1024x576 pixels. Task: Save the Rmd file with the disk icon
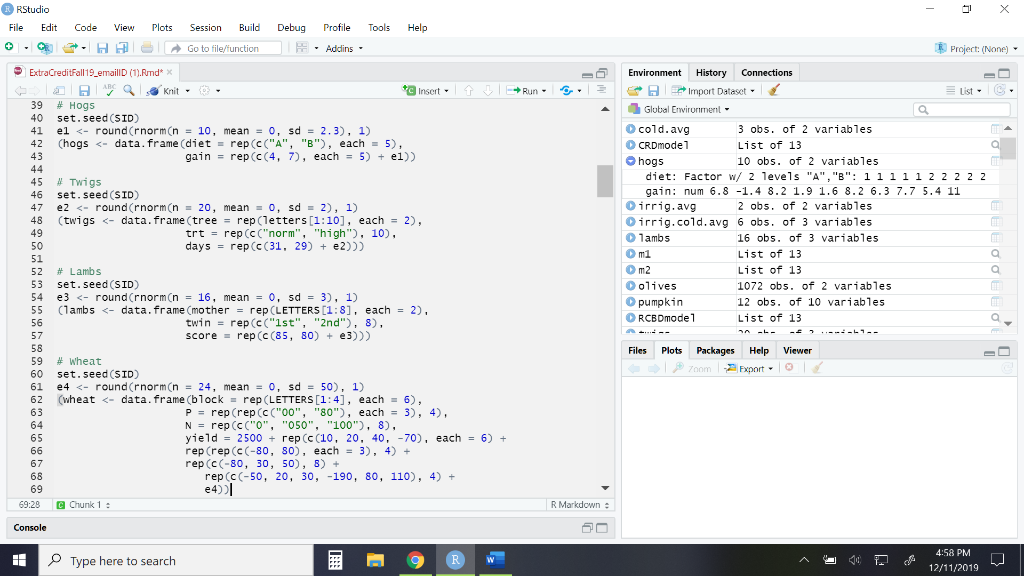point(85,89)
